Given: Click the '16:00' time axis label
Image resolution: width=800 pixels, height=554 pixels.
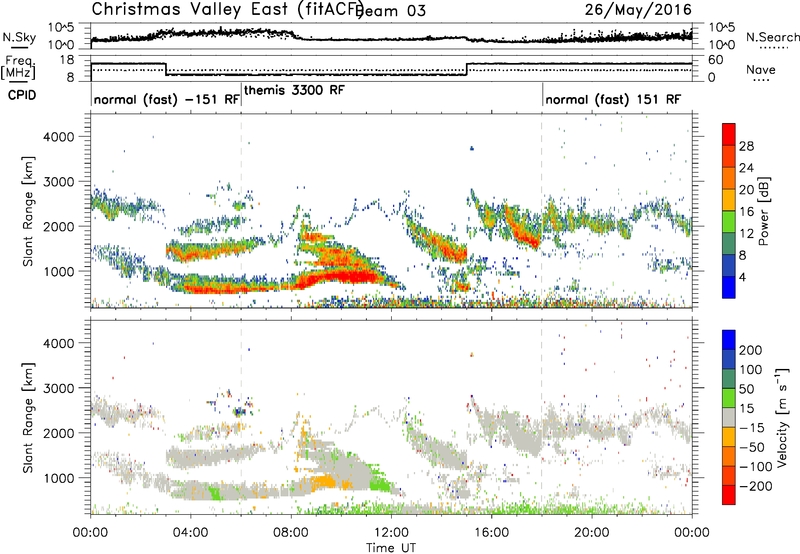Looking at the screenshot, I should point(491,533).
